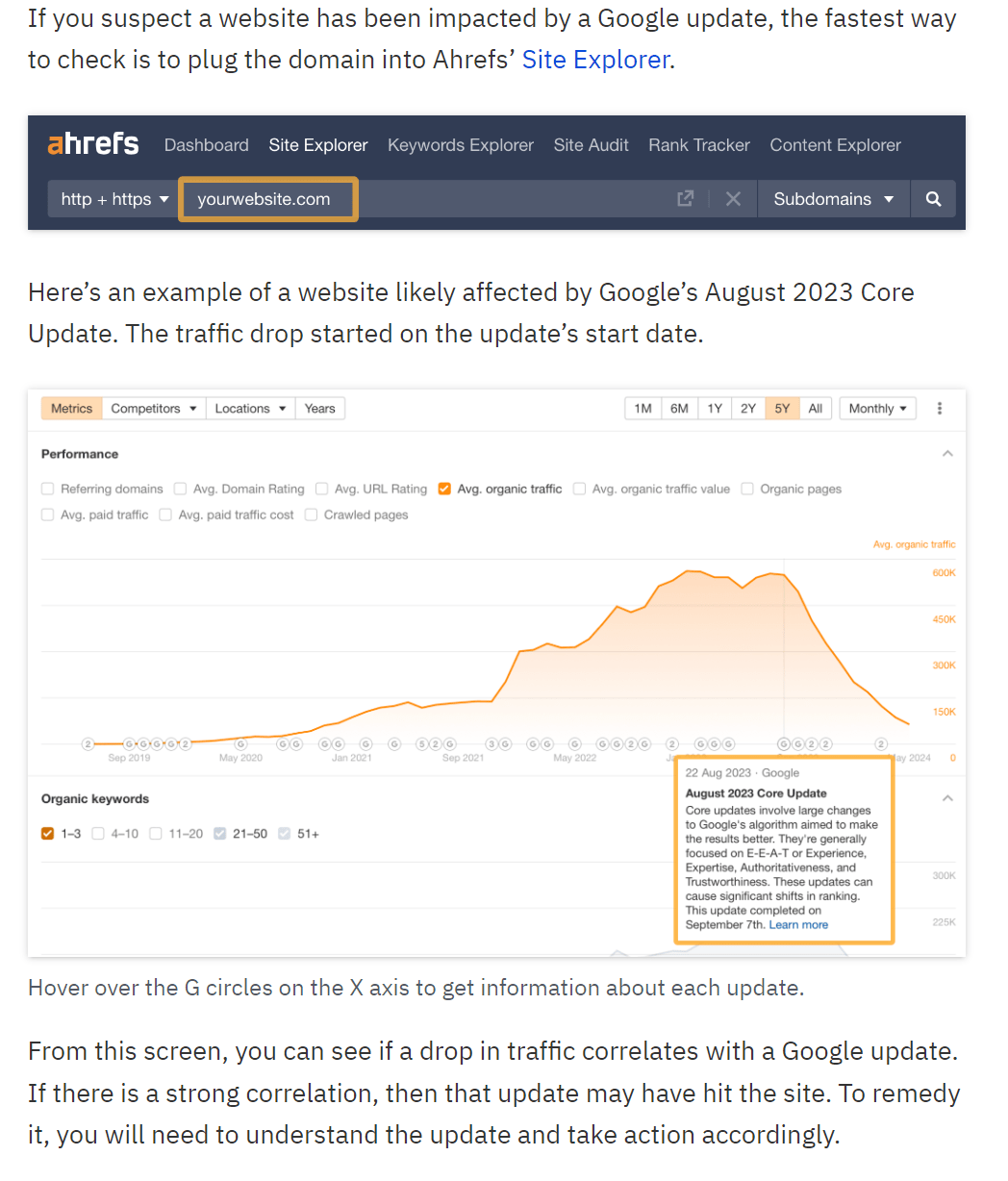Screen dimensions: 1008x1181
Task: Click the G Google update marker near Sep 2019
Action: [131, 743]
